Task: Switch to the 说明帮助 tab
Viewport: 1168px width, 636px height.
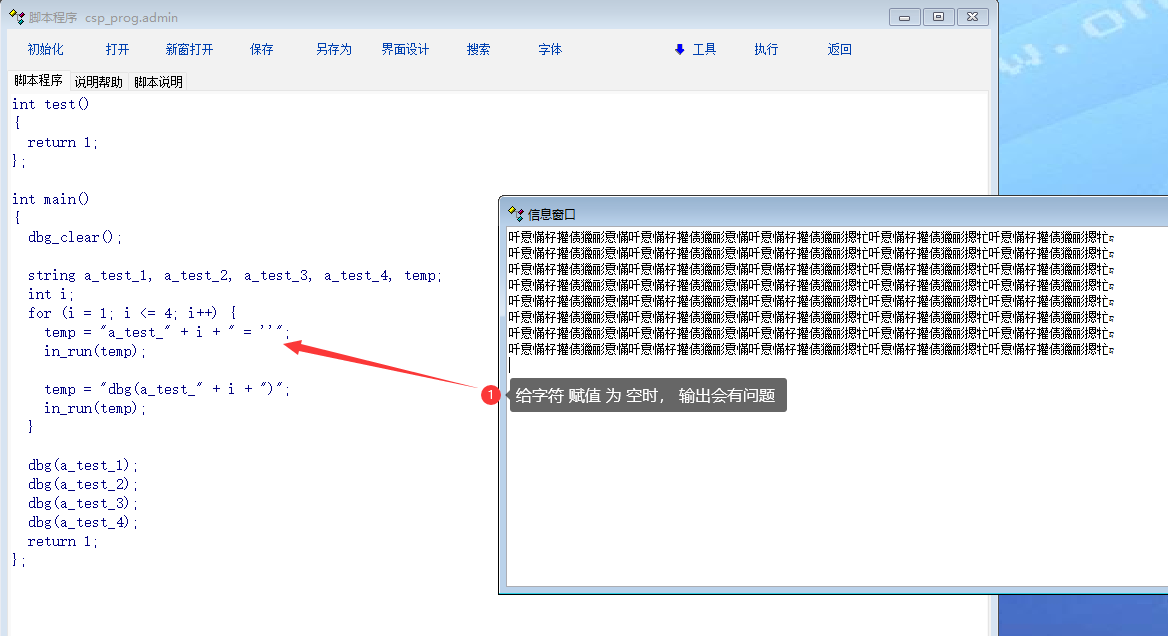Action: [x=99, y=82]
